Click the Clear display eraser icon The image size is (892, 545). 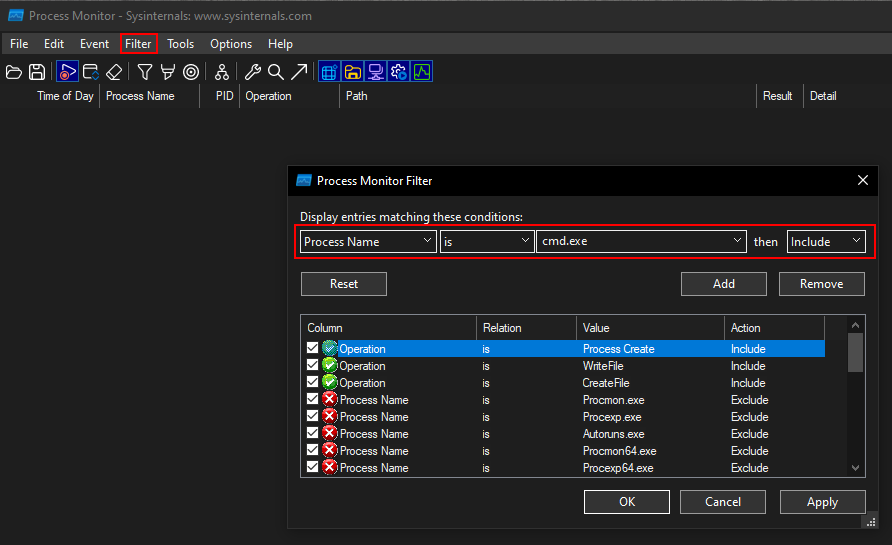[x=114, y=72]
